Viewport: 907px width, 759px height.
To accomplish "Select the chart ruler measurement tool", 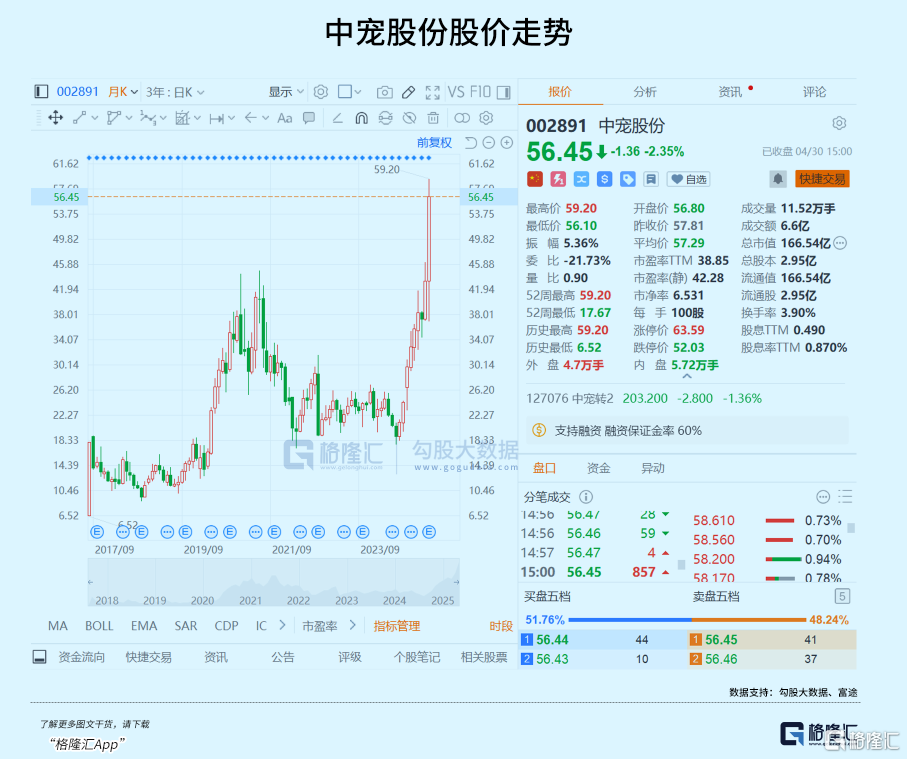I will coord(182,118).
